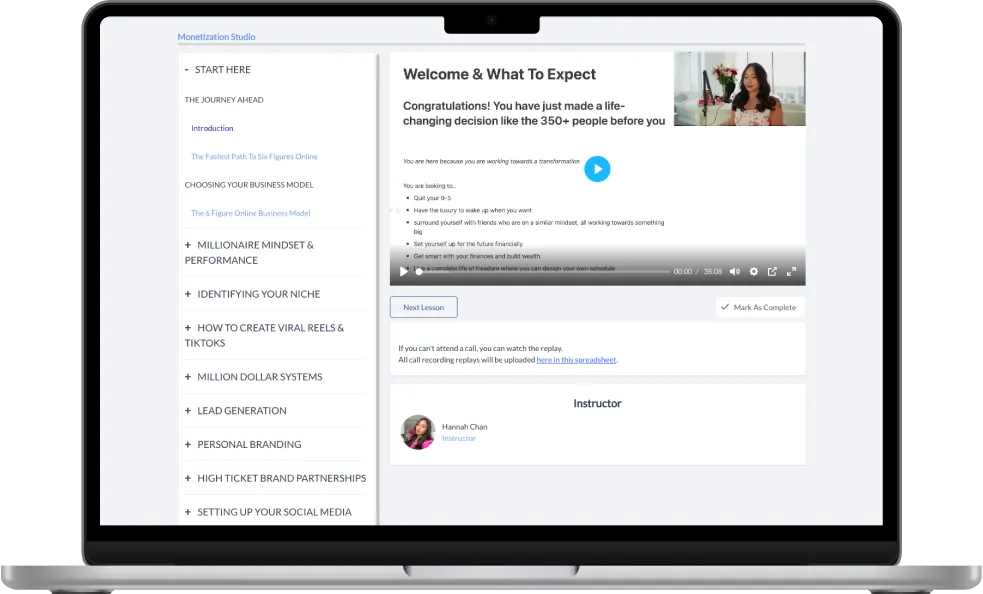Open the Monetization Studio breadcrumb link

[x=216, y=37]
